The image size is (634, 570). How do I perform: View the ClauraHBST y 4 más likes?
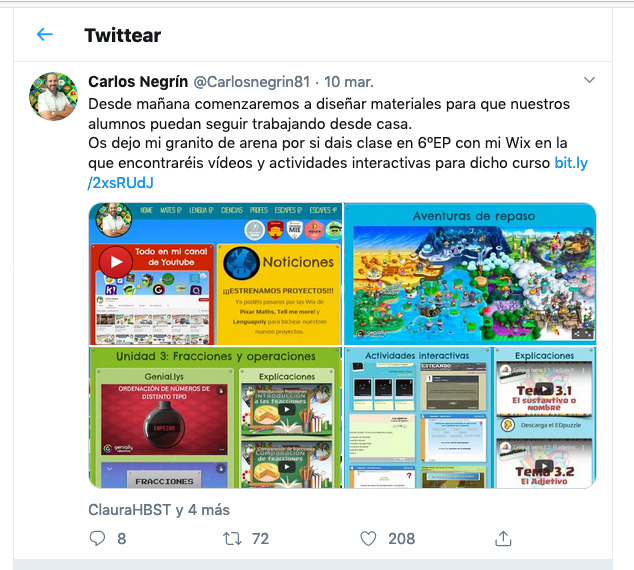(158, 510)
